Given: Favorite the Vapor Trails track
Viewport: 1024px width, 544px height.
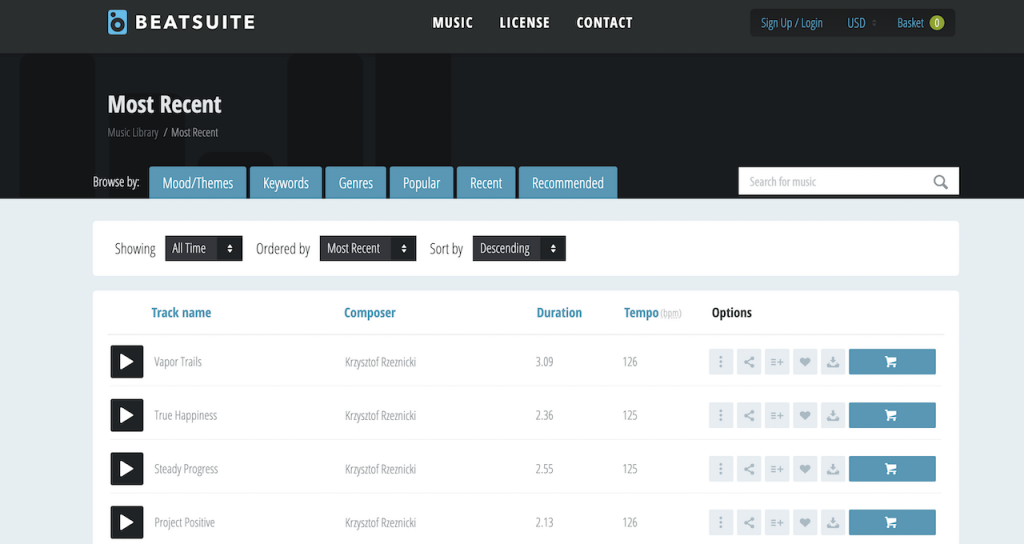Looking at the screenshot, I should (805, 362).
